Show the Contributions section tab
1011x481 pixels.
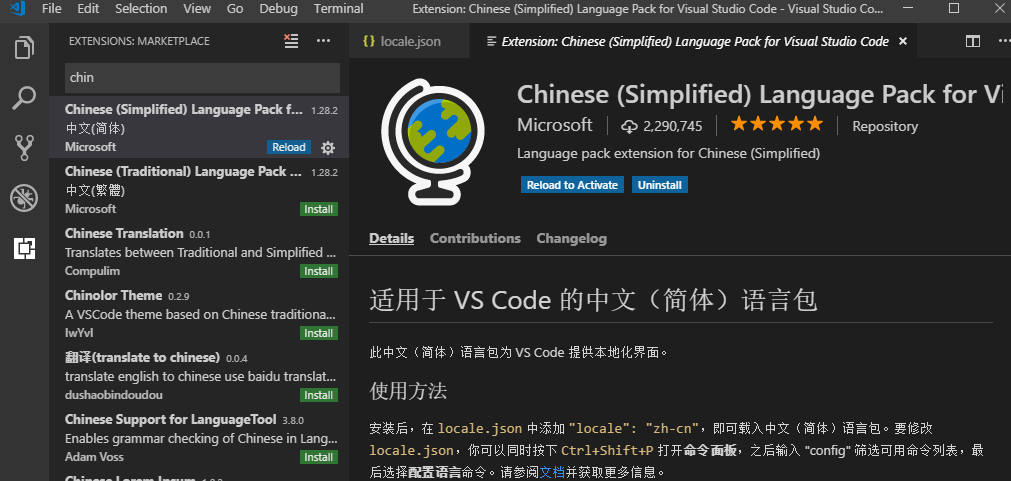475,239
